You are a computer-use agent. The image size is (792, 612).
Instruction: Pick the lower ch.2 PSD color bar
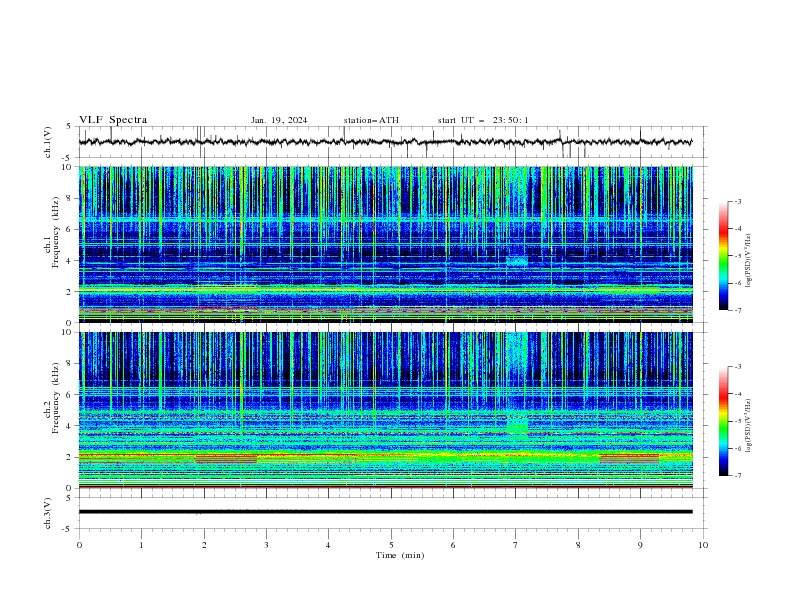(x=723, y=421)
